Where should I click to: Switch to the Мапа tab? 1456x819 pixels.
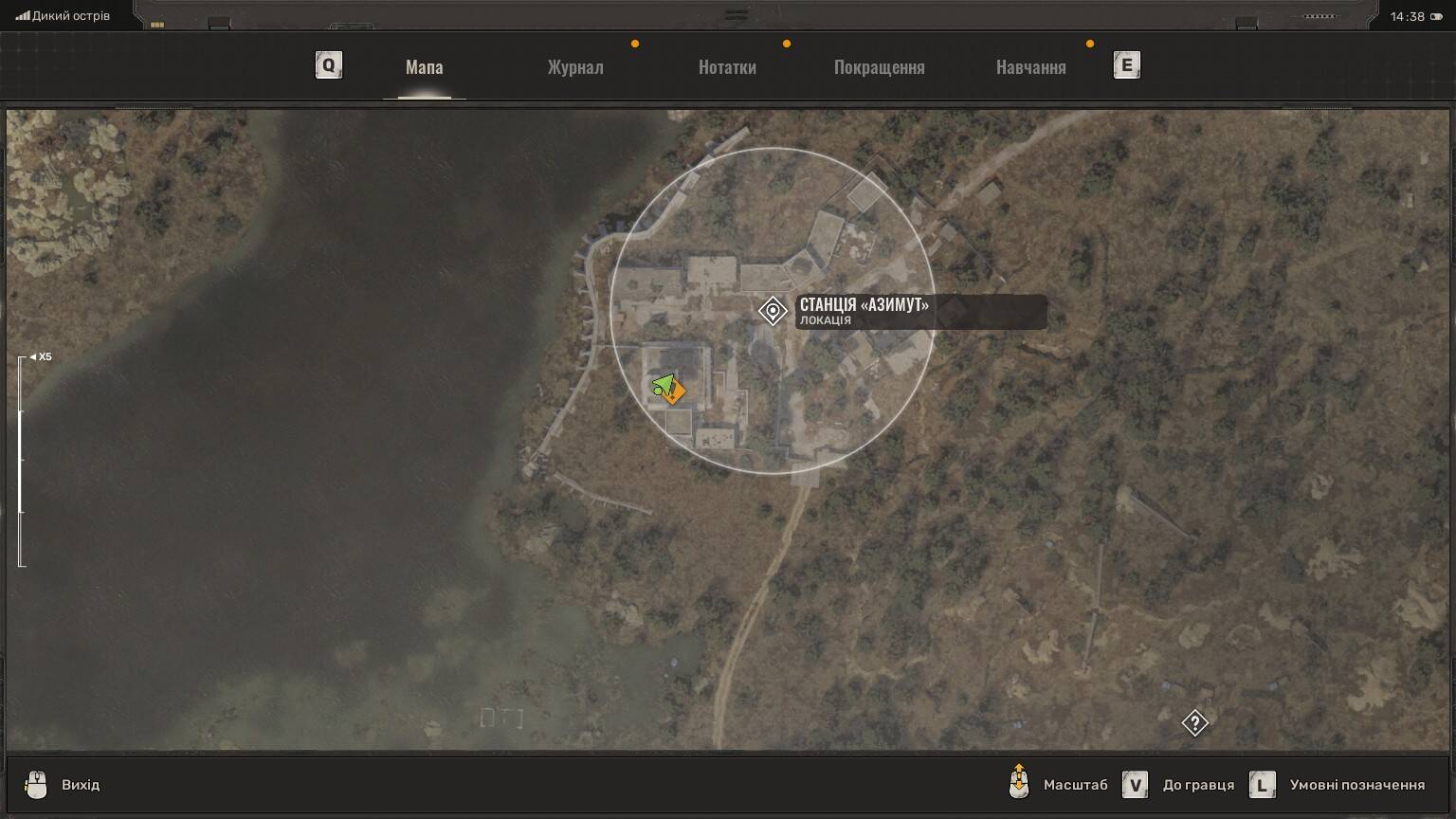coord(424,67)
